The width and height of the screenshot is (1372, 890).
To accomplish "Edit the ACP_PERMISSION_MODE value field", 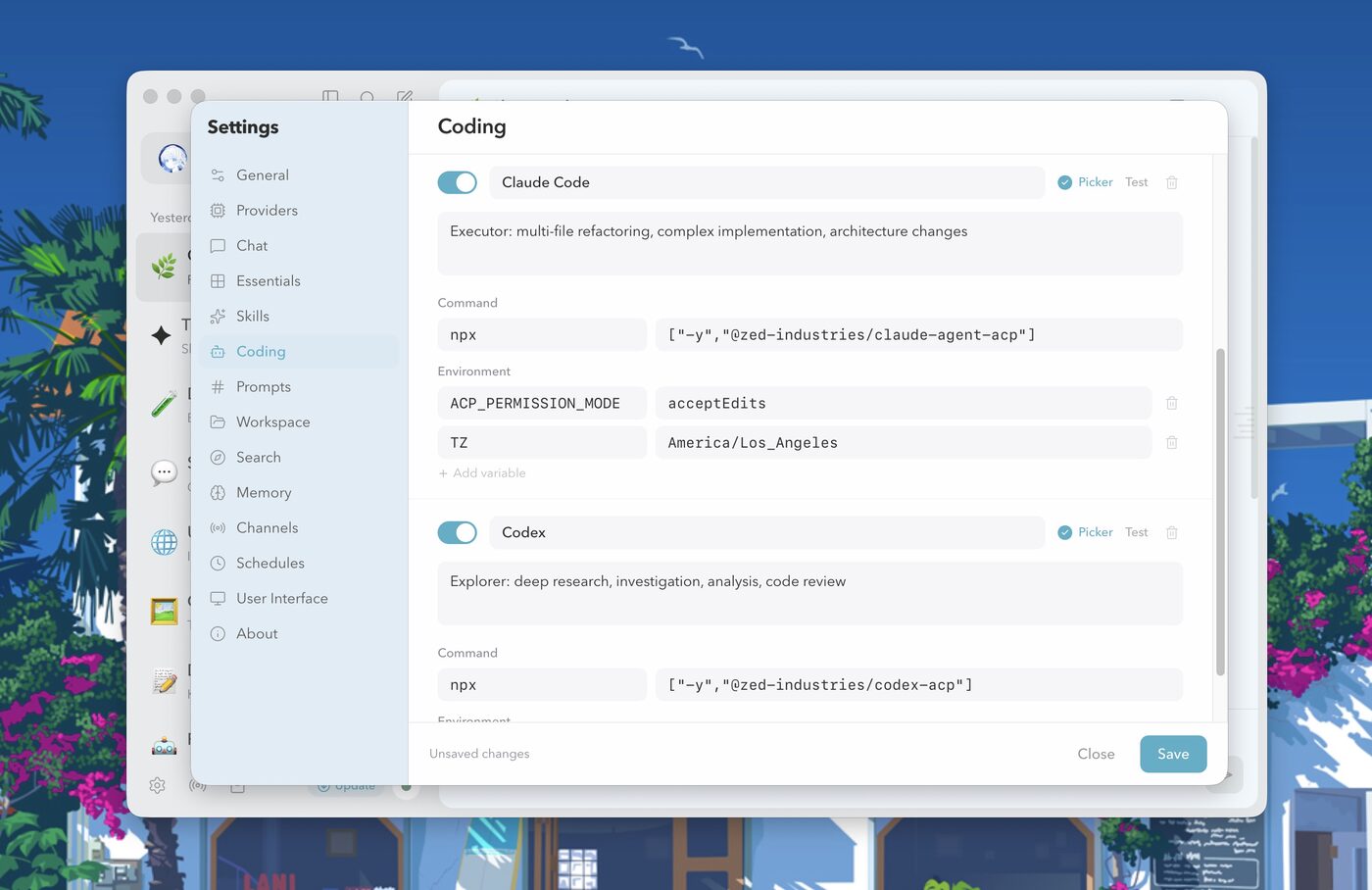I will tap(902, 403).
